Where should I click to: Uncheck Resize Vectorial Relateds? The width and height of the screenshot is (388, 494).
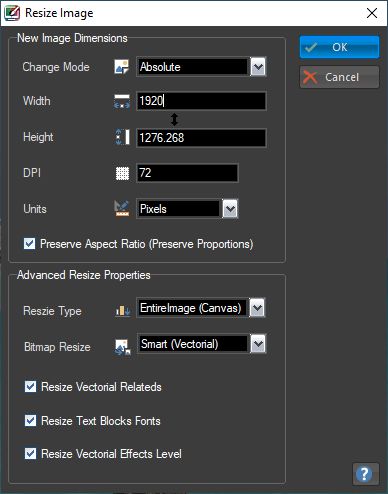[30, 387]
